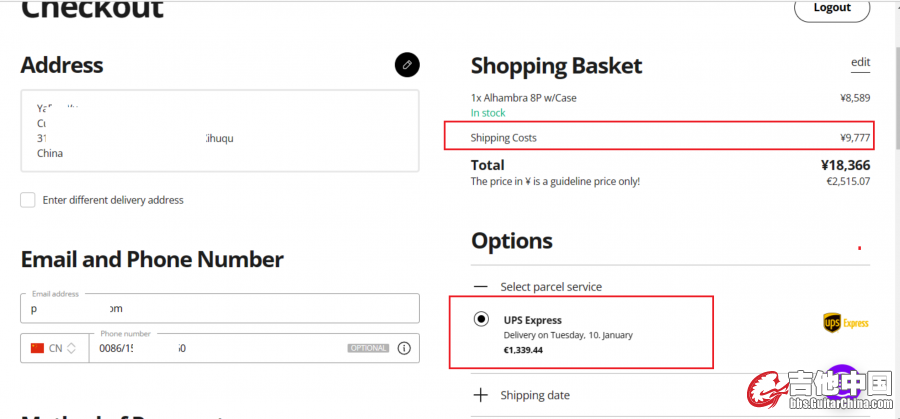Select the UPS Express radio button

pyautogui.click(x=481, y=319)
